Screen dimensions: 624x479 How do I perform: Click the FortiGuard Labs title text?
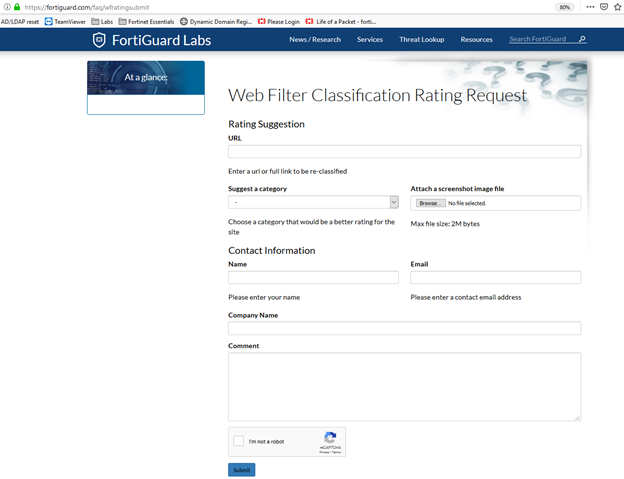click(161, 40)
